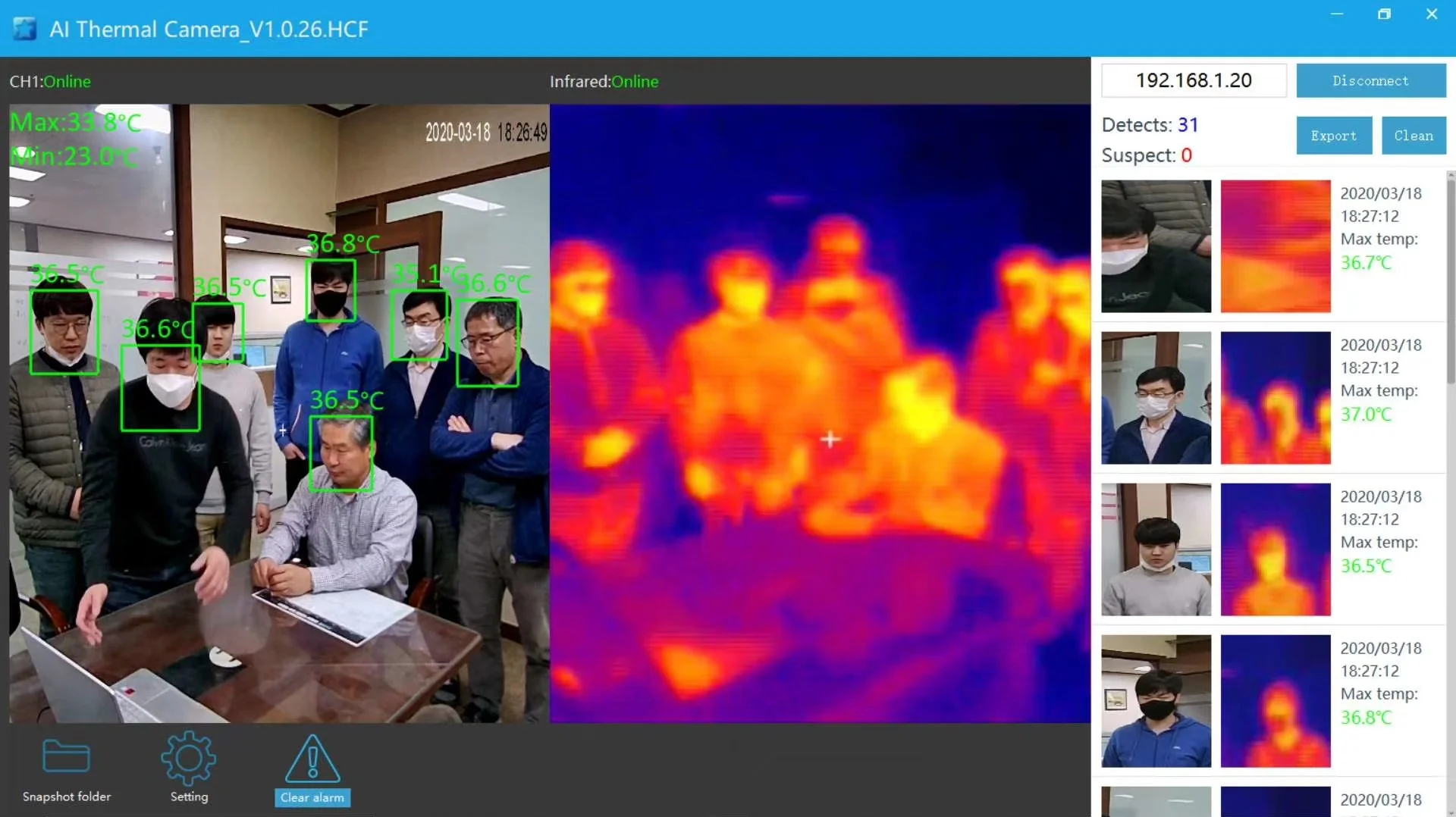Screen dimensions: 1456x817
Task: Click the CH1 Online status text
Action: 50,82
